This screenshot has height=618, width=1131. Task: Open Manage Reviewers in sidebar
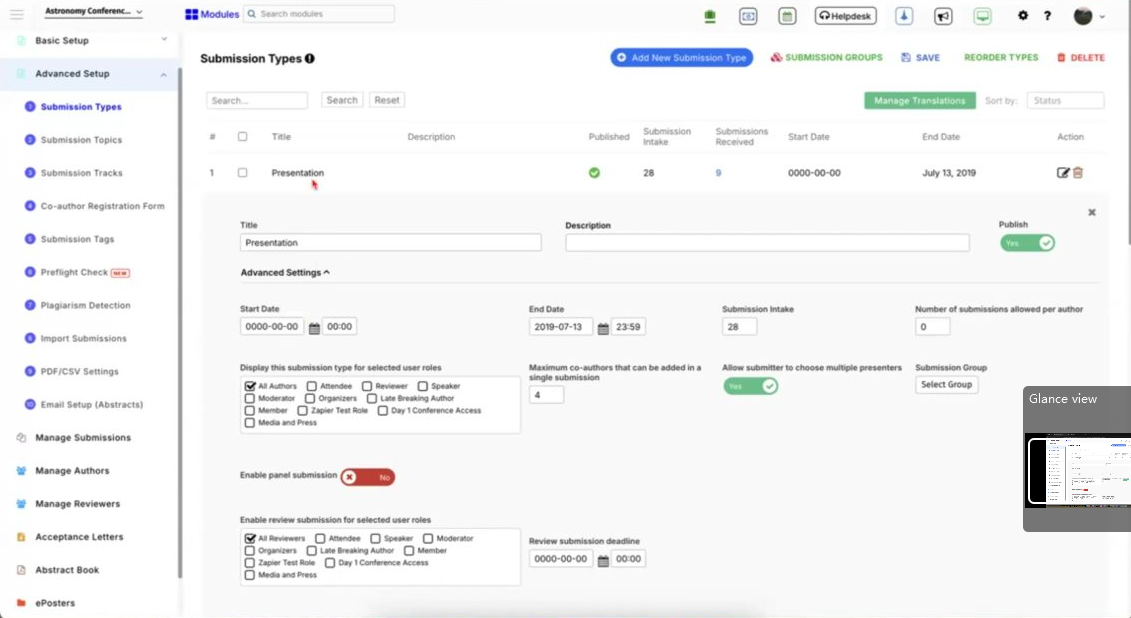tap(77, 504)
